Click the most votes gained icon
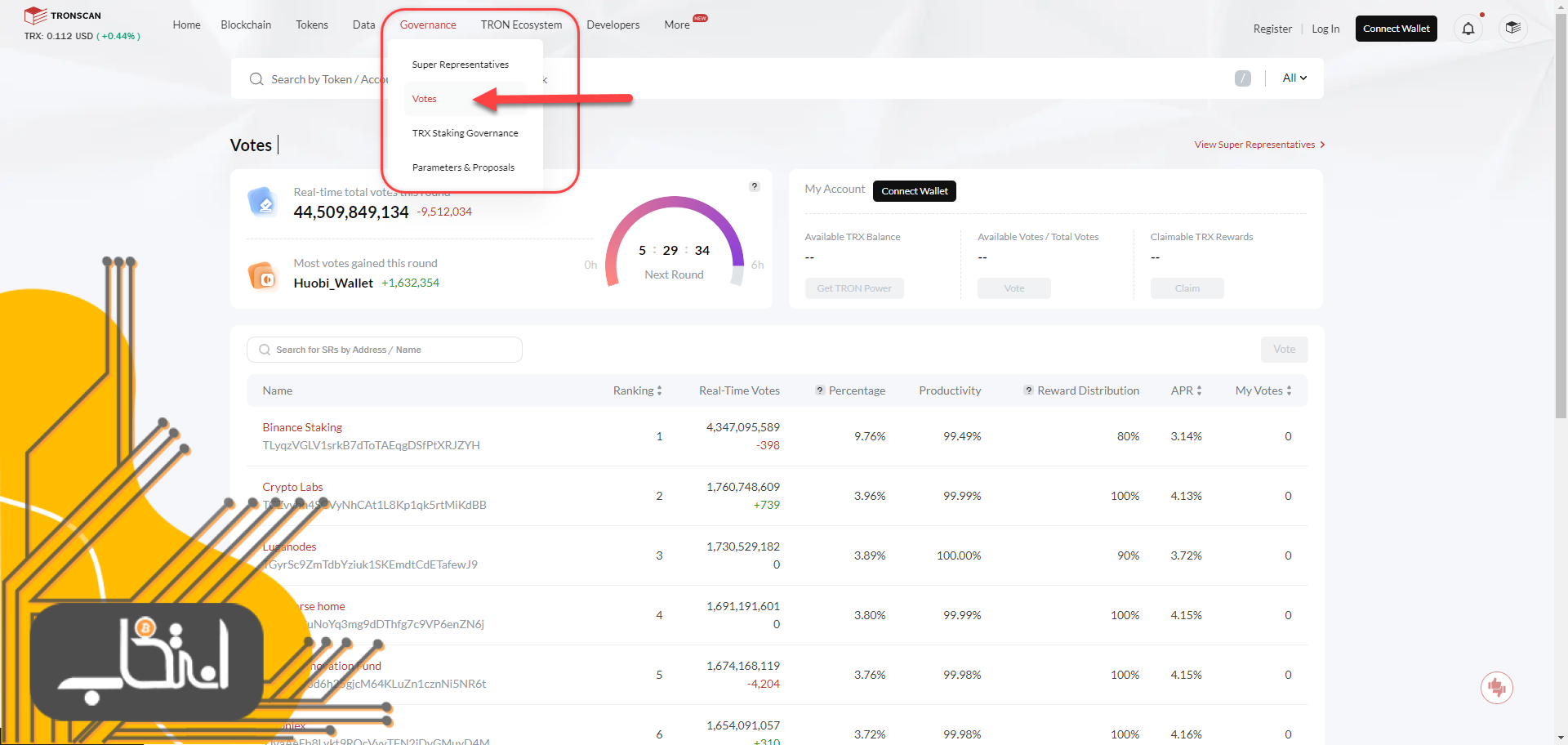Image resolution: width=1568 pixels, height=745 pixels. point(263,275)
